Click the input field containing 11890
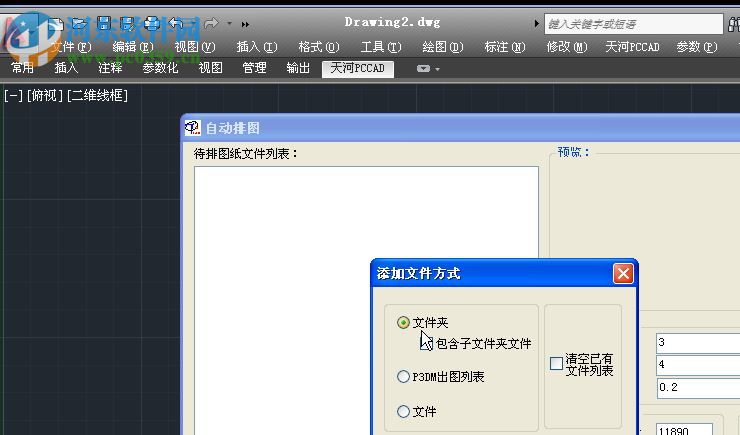The height and width of the screenshot is (435, 740). click(684, 429)
